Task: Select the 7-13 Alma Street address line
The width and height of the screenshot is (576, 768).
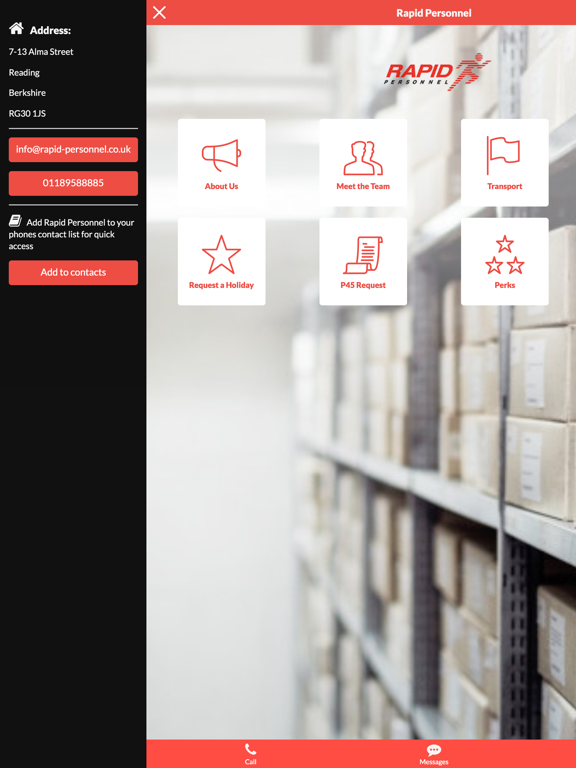Action: click(41, 51)
